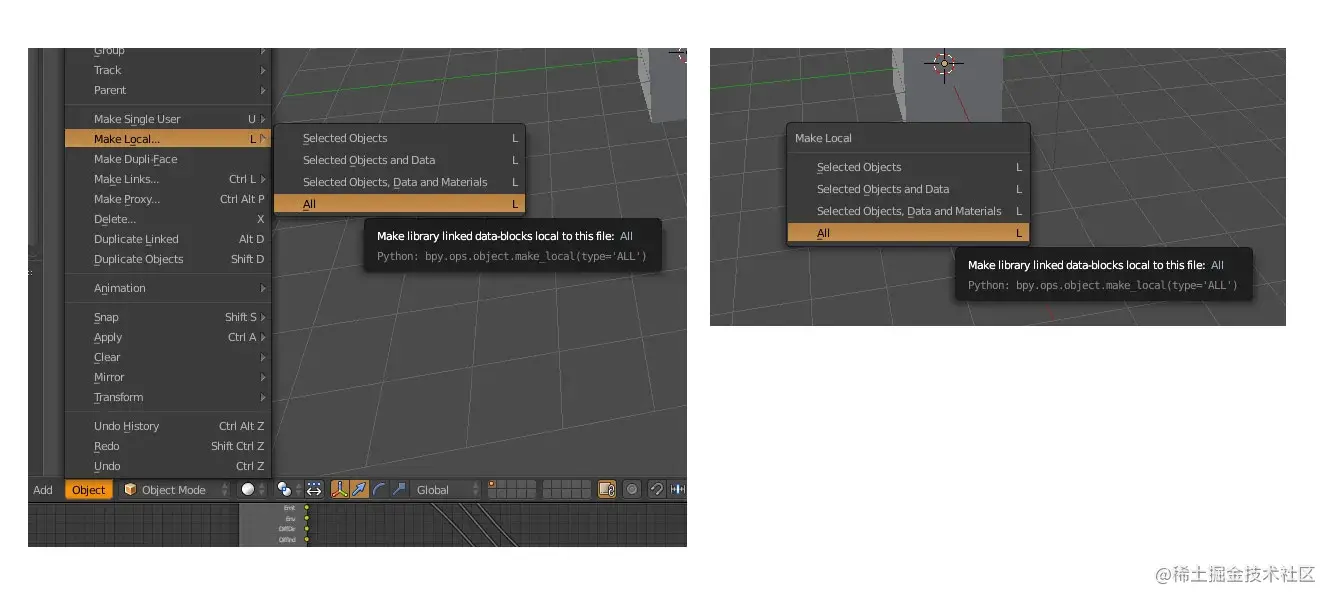The width and height of the screenshot is (1334, 603).
Task: Open the viewport shading sphere dropdown
Action: (253, 489)
